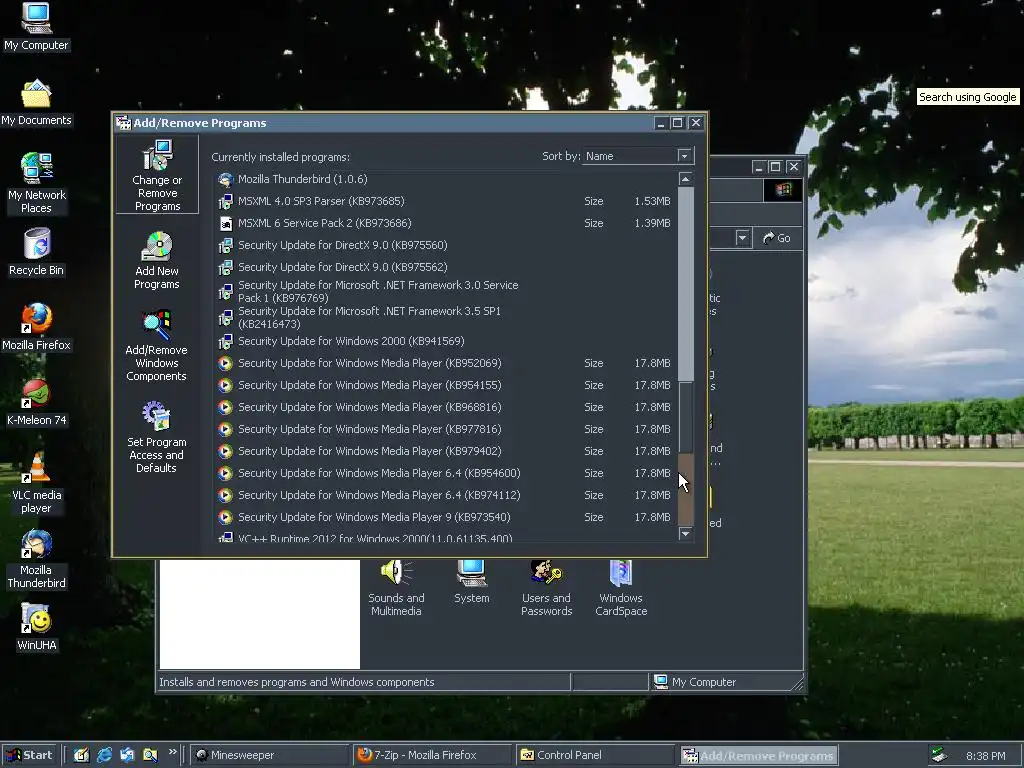
Task: Click scroll up arrow in program list
Action: [685, 179]
